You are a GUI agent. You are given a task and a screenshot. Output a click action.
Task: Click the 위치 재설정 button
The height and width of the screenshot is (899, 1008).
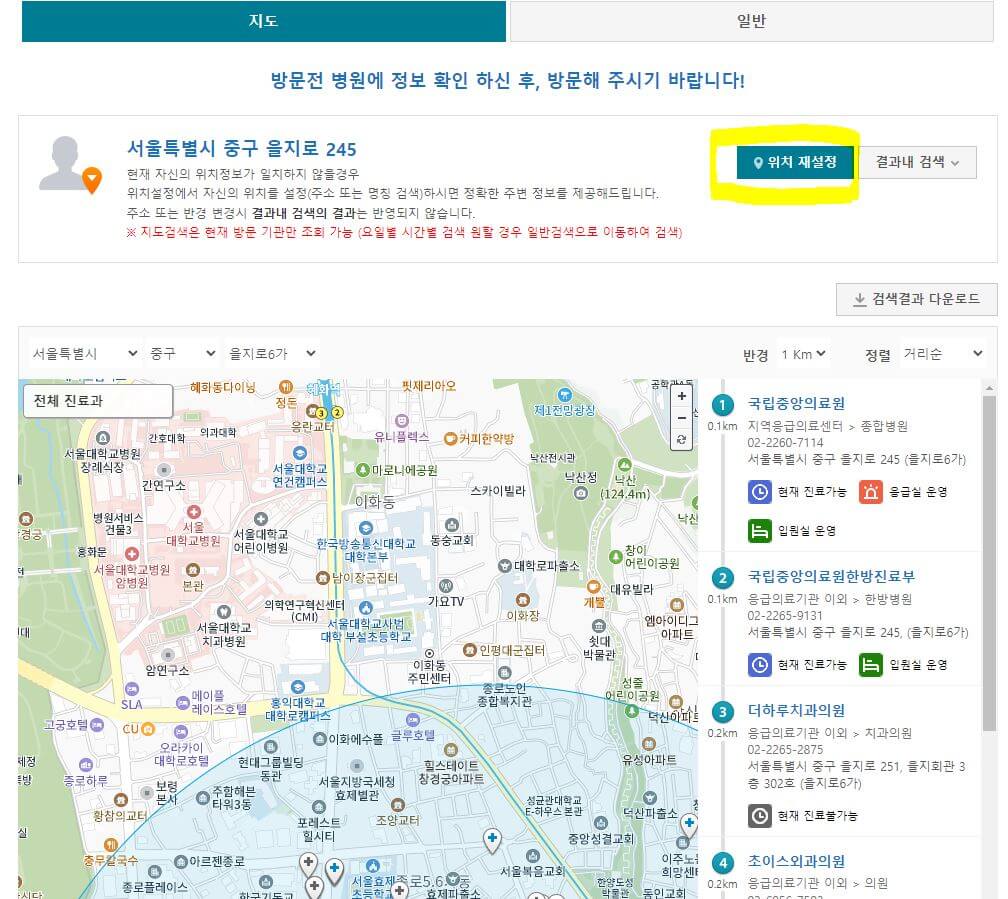[795, 162]
